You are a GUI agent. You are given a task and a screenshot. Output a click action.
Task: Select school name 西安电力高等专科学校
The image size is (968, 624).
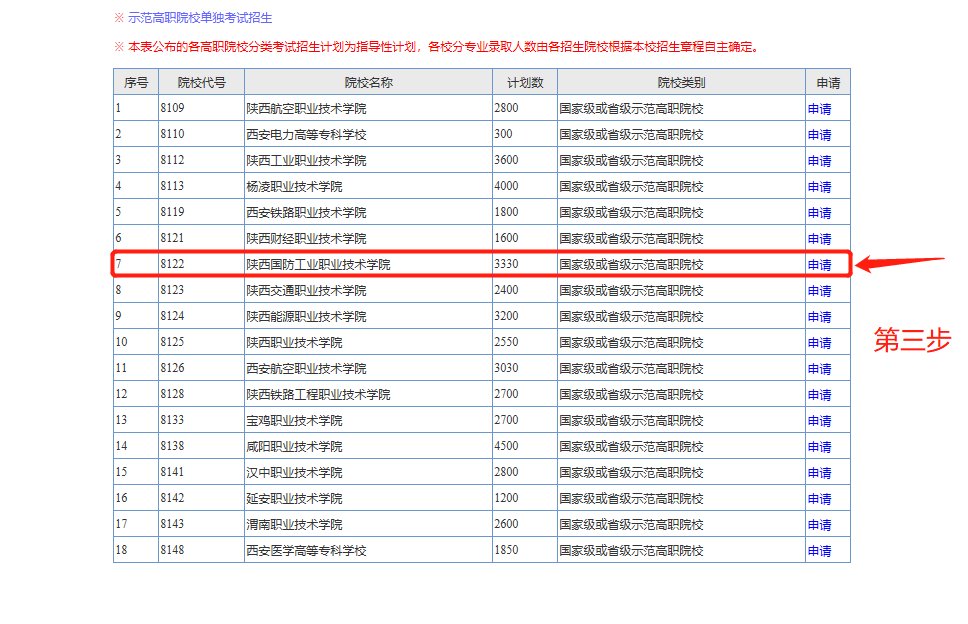pyautogui.click(x=306, y=135)
